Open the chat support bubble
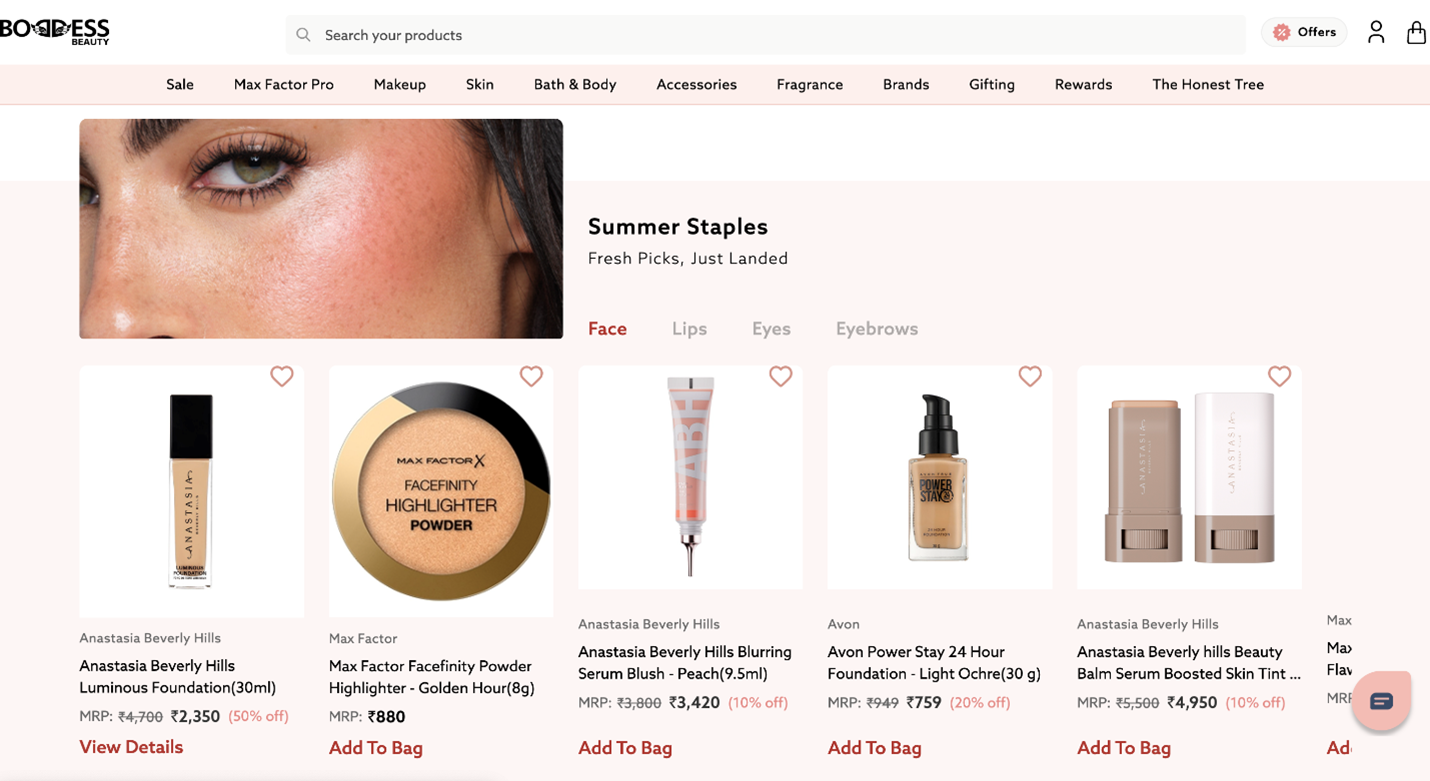1430x781 pixels. (1381, 701)
